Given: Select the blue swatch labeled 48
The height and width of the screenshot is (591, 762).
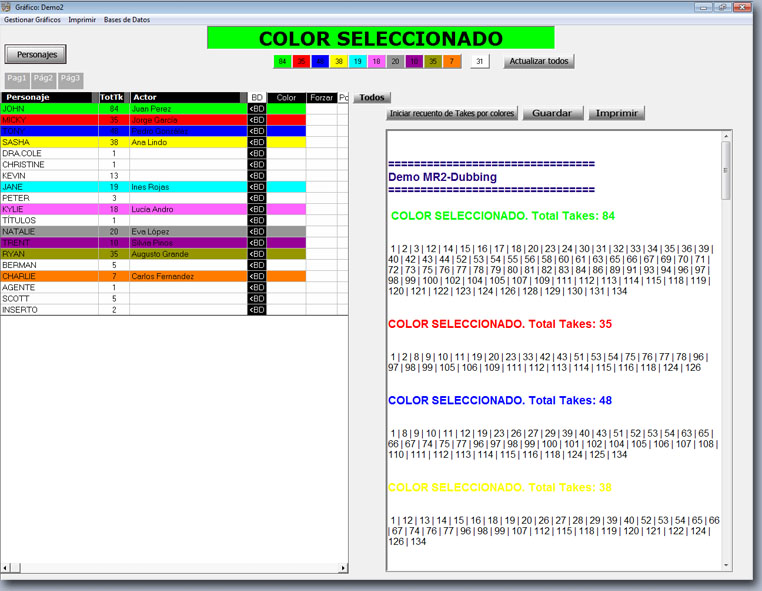Looking at the screenshot, I should click(320, 61).
